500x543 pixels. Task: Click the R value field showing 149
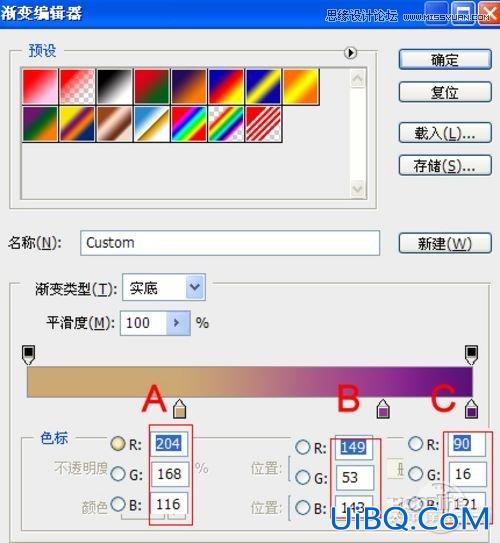355,447
